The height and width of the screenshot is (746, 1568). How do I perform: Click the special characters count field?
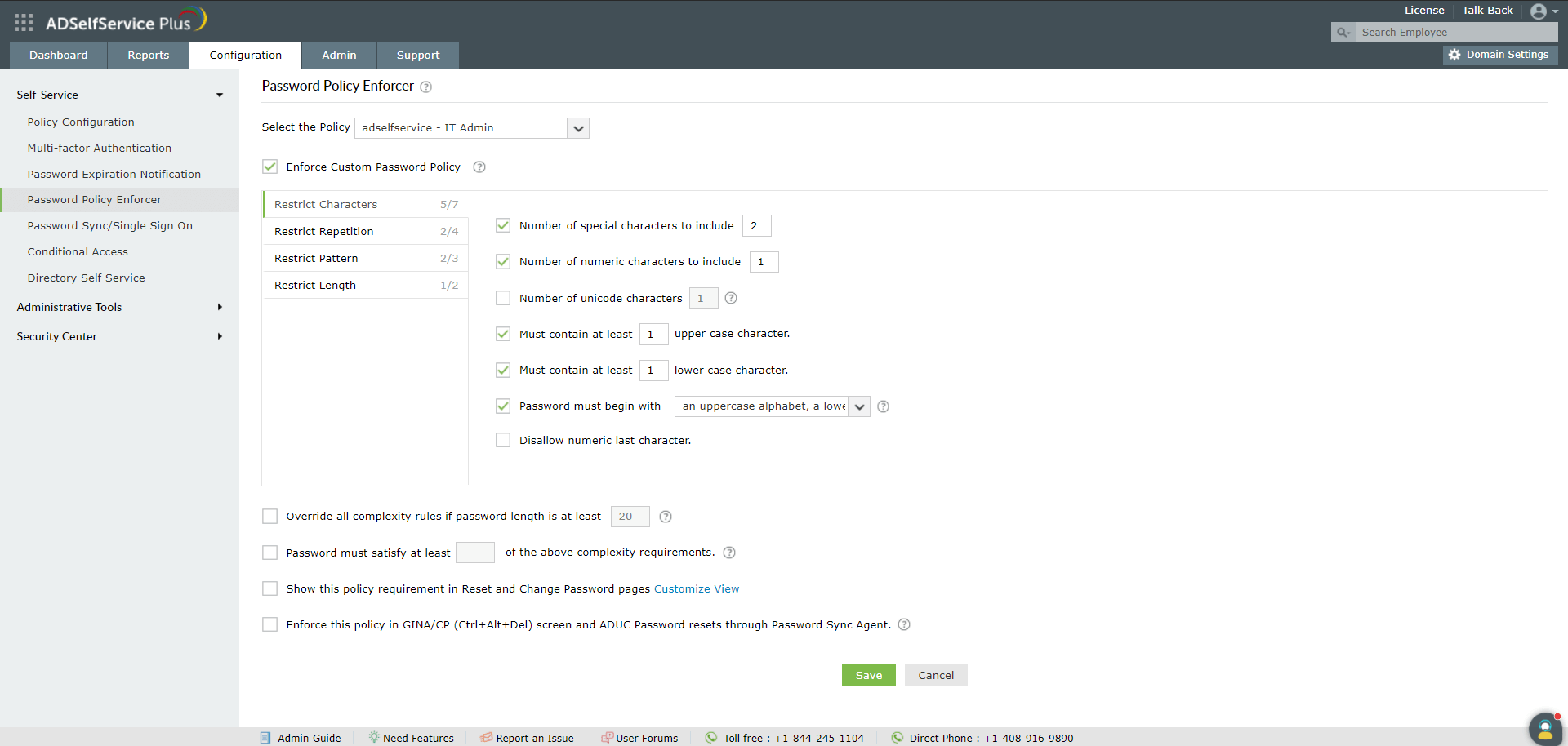[756, 225]
